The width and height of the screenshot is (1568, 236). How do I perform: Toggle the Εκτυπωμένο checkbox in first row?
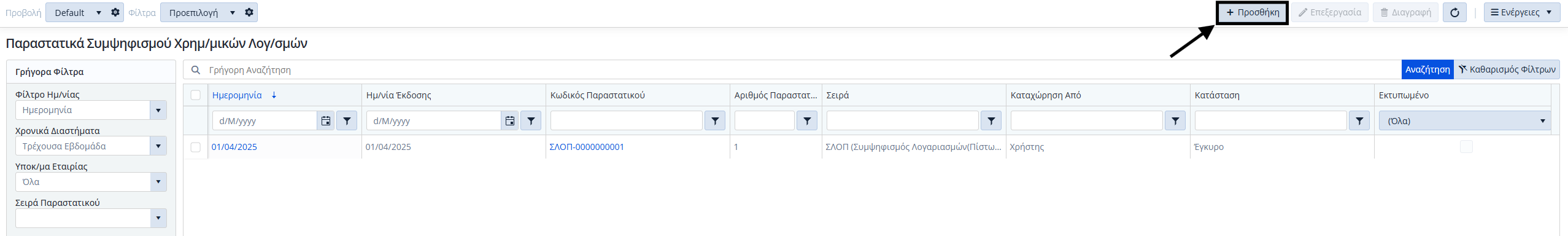pos(1466,146)
